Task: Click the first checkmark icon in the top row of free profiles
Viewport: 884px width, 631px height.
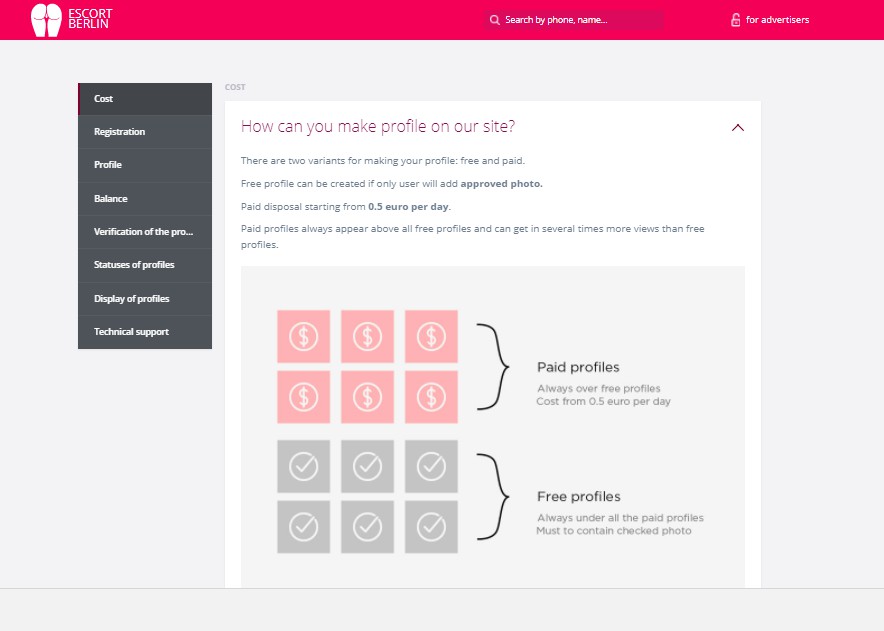Action: click(303, 466)
